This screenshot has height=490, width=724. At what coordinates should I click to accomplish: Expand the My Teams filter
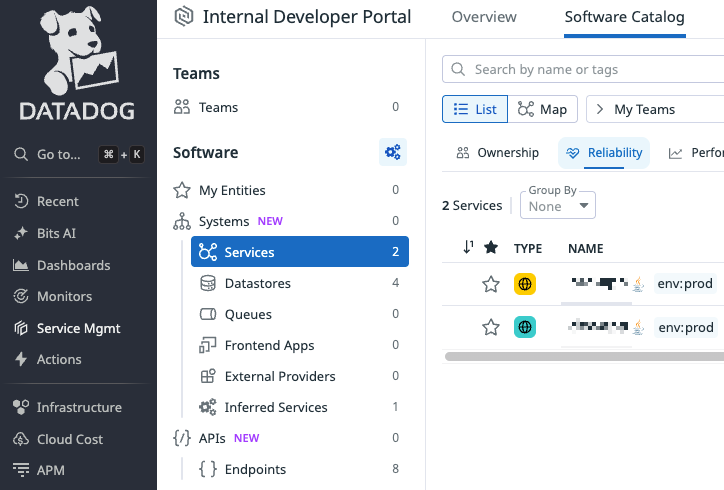(655, 109)
